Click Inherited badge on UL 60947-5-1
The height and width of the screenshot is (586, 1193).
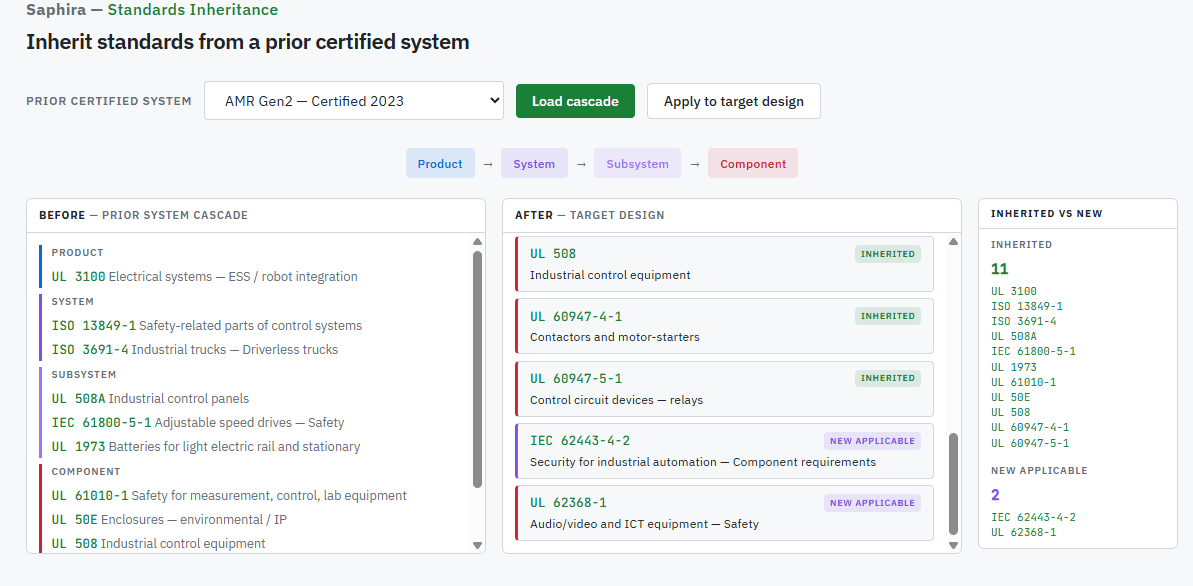coord(887,378)
